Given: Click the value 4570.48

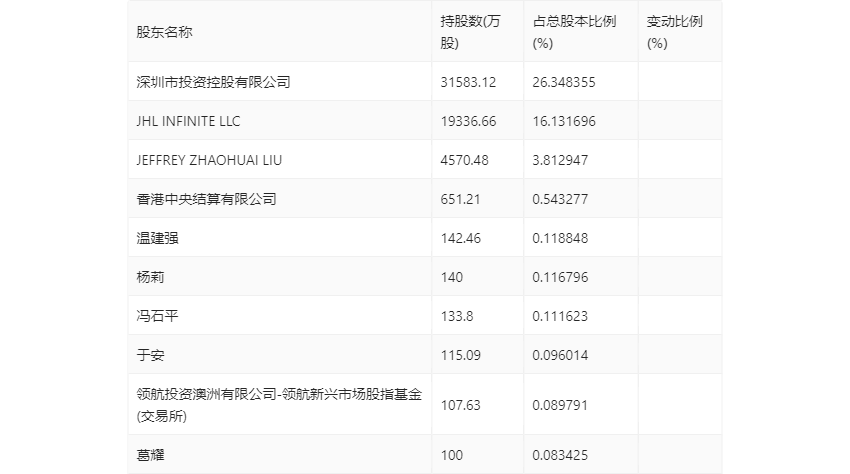Looking at the screenshot, I should click(x=465, y=160).
